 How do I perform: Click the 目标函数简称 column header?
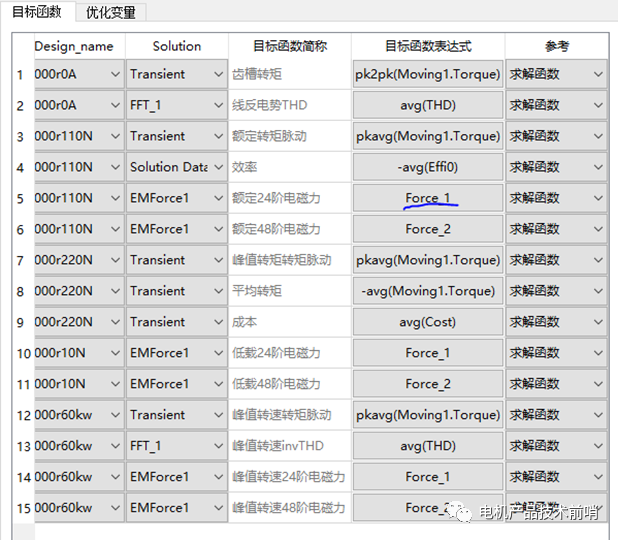[290, 46]
